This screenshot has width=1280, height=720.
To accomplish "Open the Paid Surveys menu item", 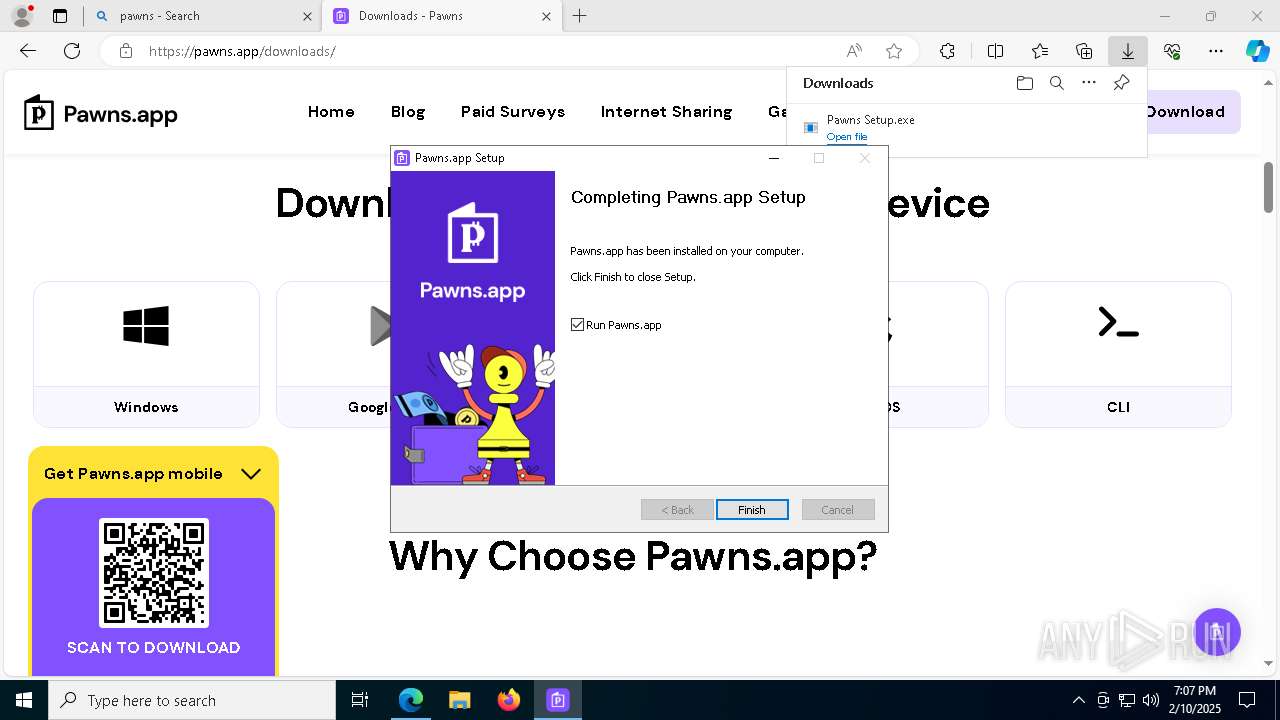I will (x=513, y=112).
